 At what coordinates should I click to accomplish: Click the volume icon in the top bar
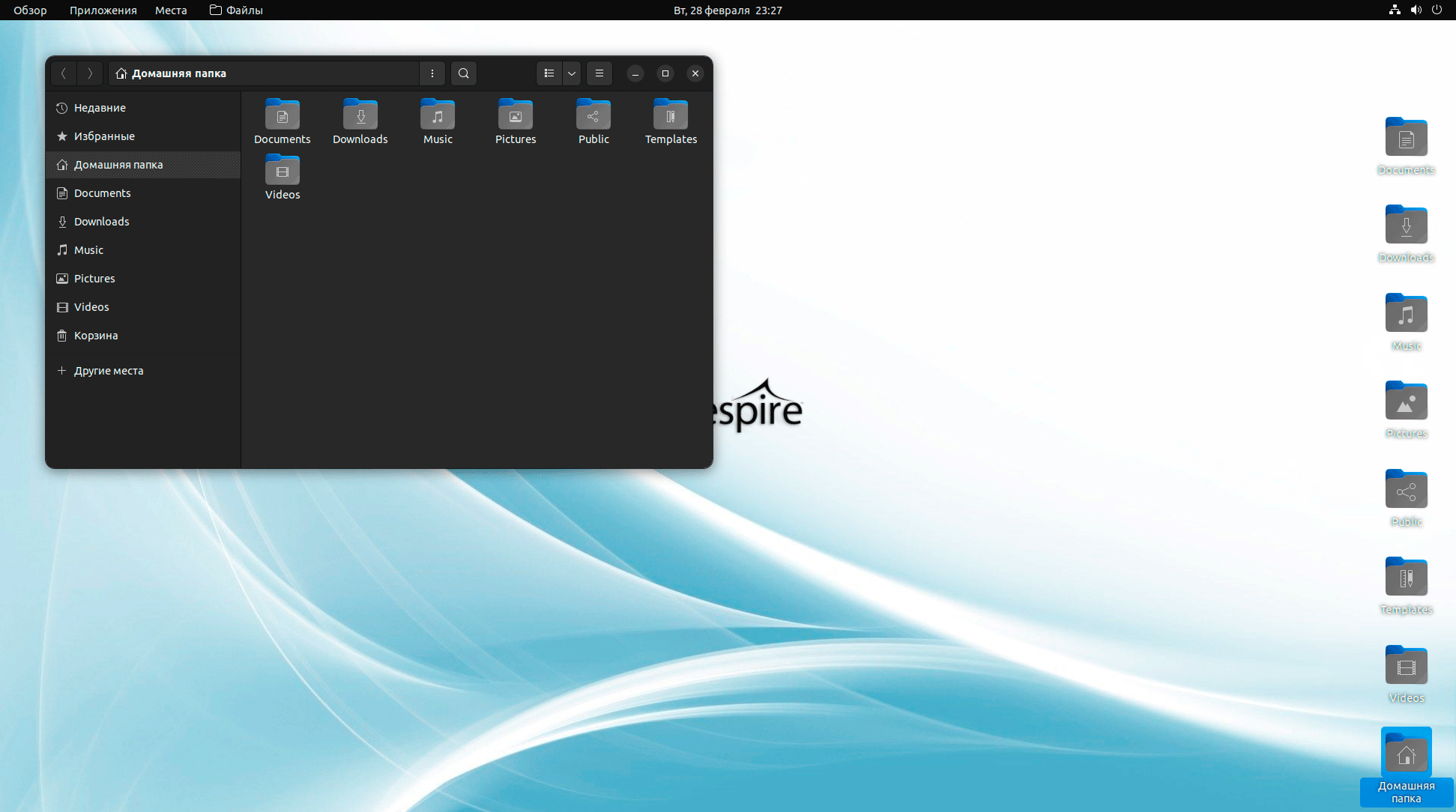(1416, 10)
